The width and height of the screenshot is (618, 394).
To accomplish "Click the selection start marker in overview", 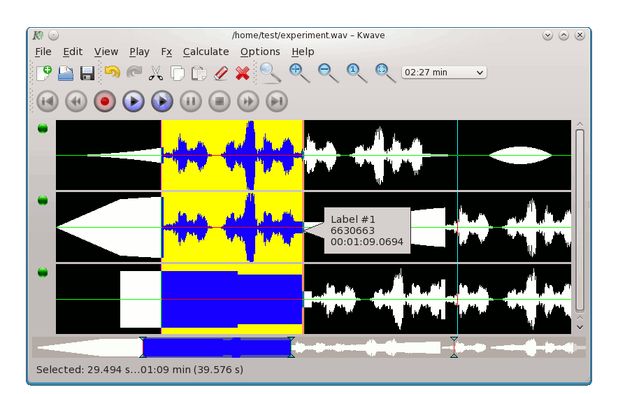I will point(143,347).
